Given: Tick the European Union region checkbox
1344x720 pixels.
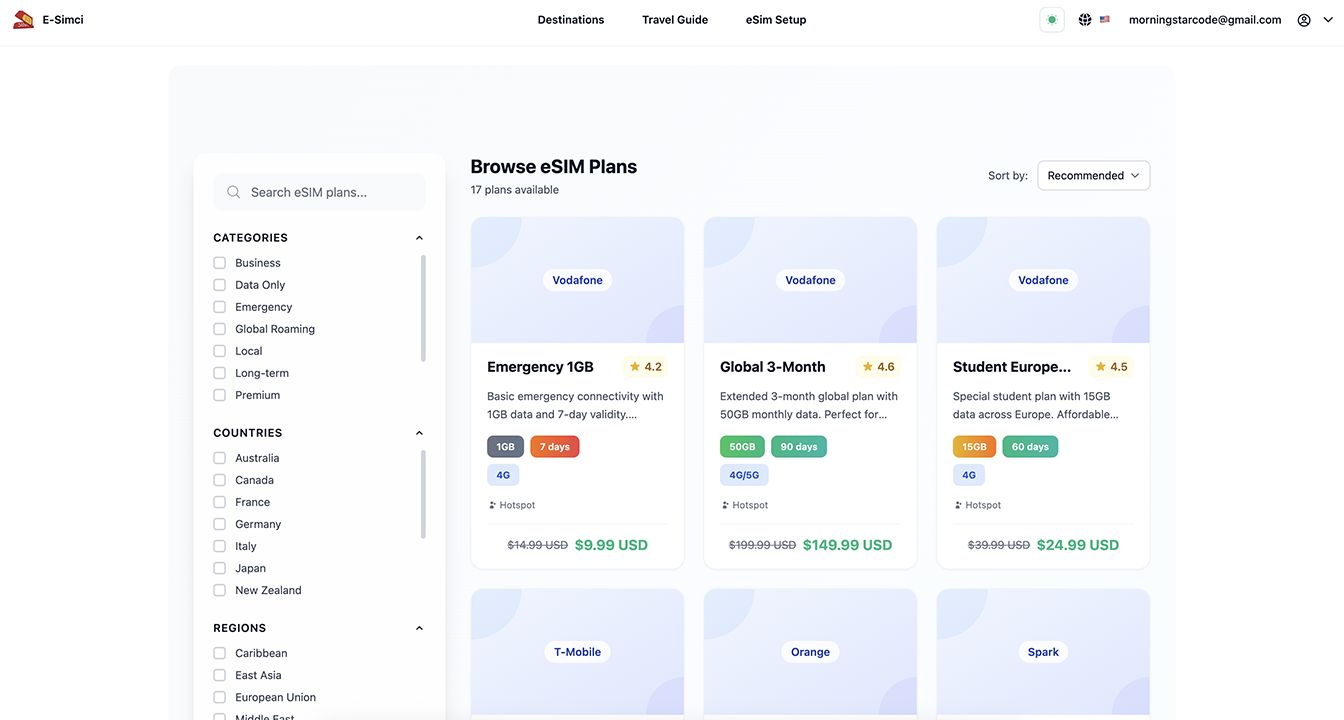Looking at the screenshot, I should coord(220,697).
